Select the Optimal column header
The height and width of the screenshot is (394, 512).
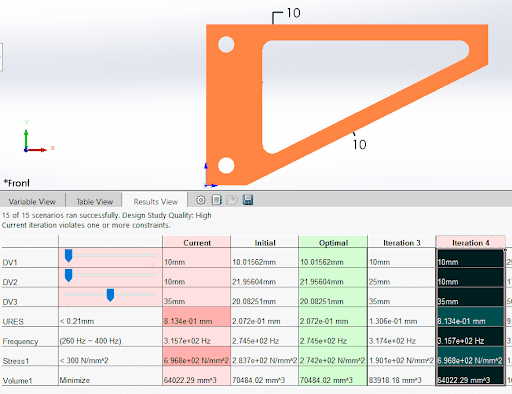[x=333, y=243]
